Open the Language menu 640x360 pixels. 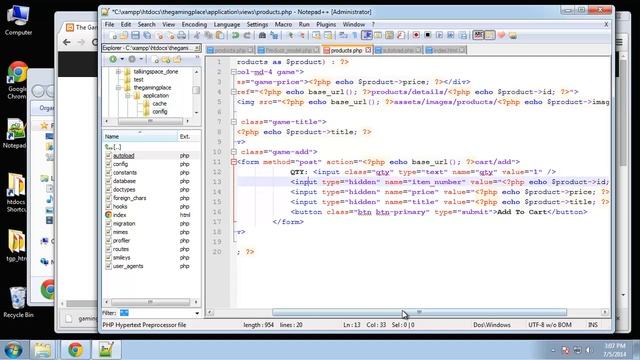(227, 24)
